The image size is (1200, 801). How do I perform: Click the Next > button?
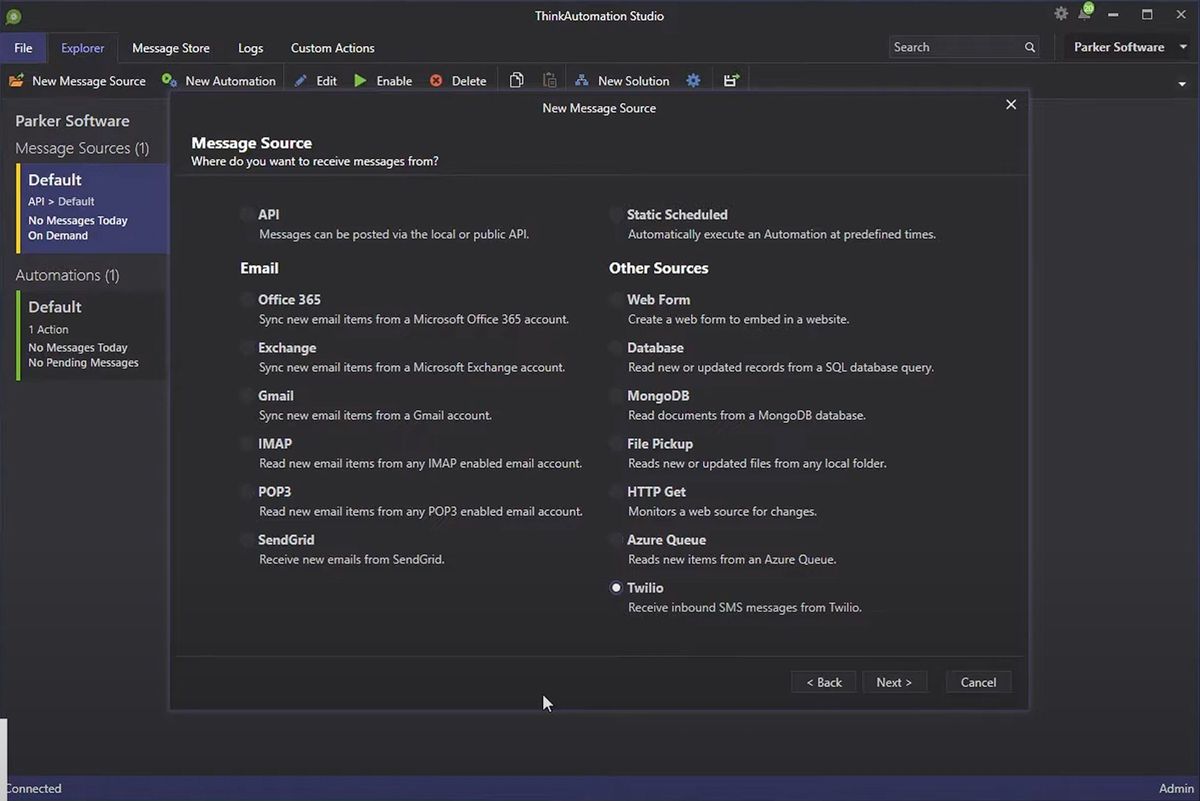(x=894, y=682)
